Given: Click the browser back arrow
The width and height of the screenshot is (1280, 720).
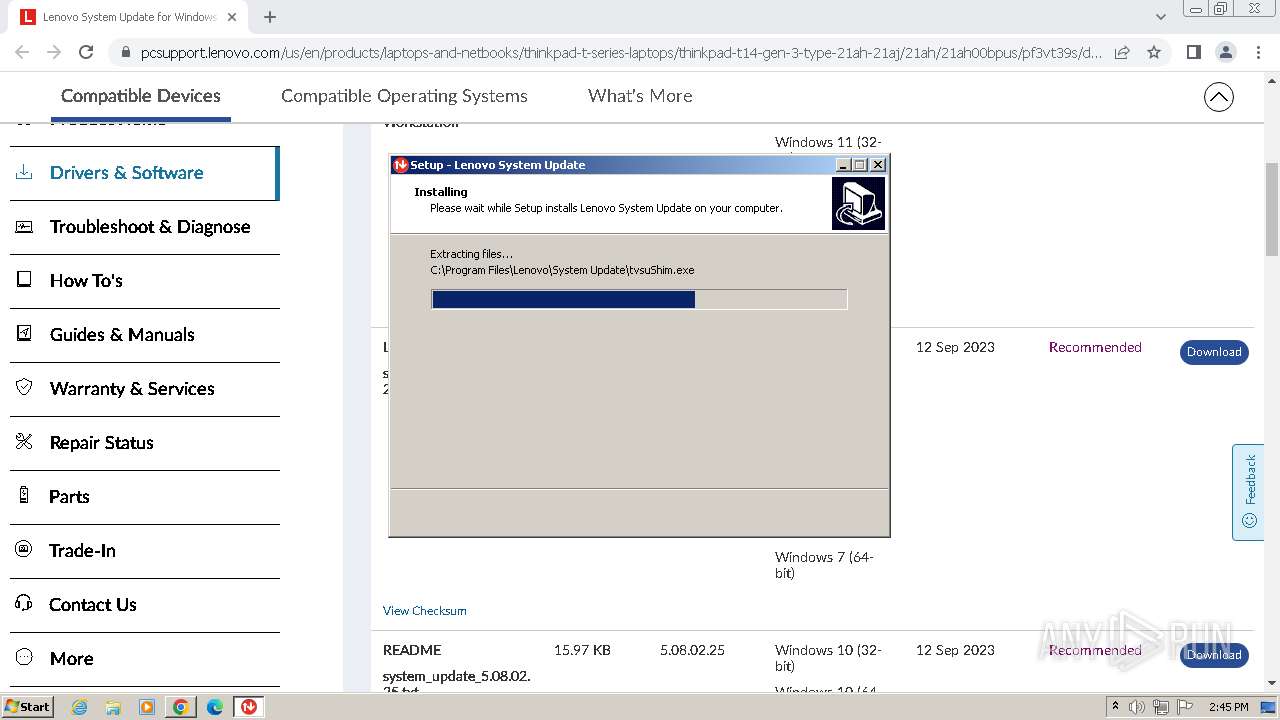Looking at the screenshot, I should 22,52.
